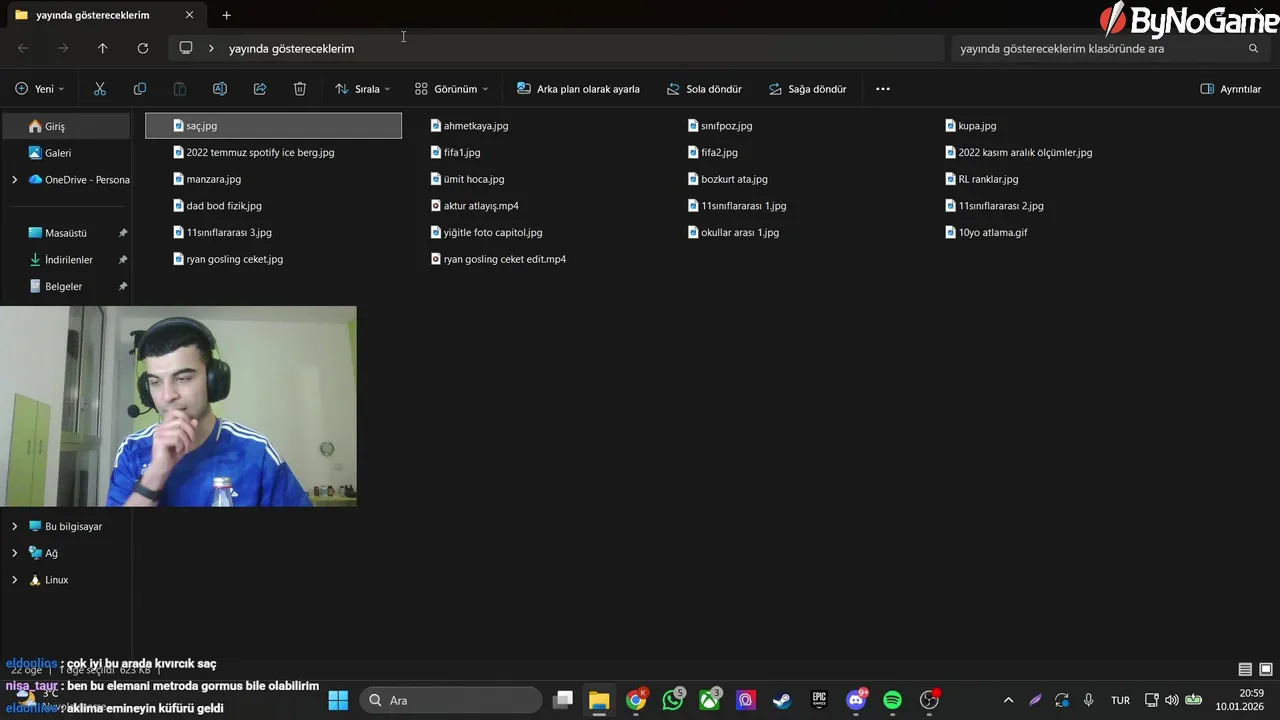This screenshot has width=1280, height=720.
Task: Toggle the Ayrıntılar details pane
Action: [x=1231, y=89]
